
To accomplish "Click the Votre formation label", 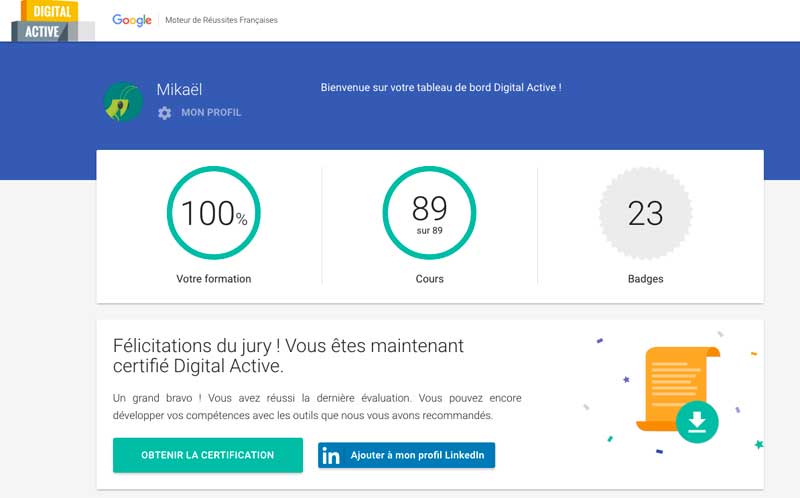I will point(214,279).
